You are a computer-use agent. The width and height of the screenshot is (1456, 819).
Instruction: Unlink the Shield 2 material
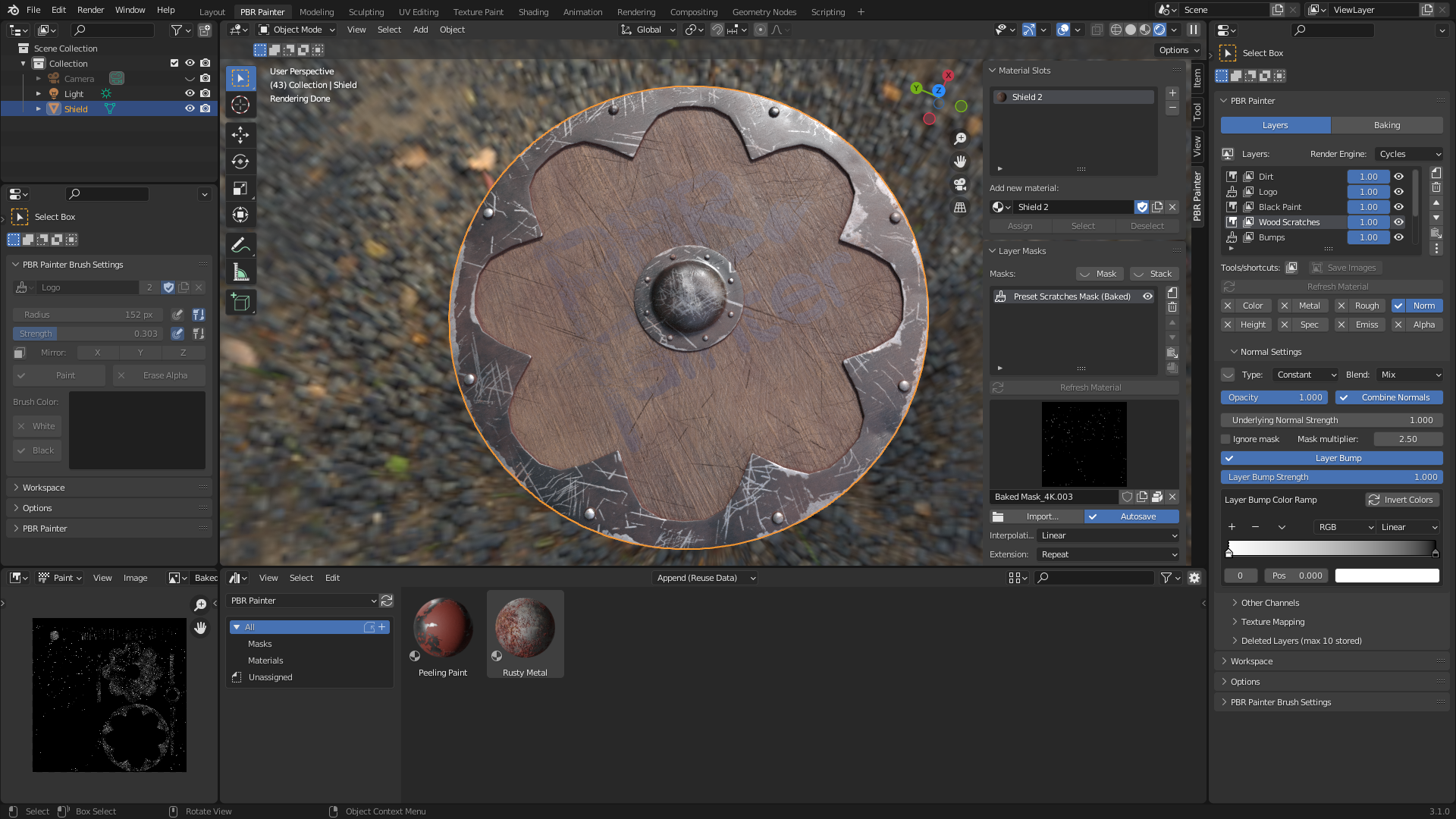point(1172,207)
